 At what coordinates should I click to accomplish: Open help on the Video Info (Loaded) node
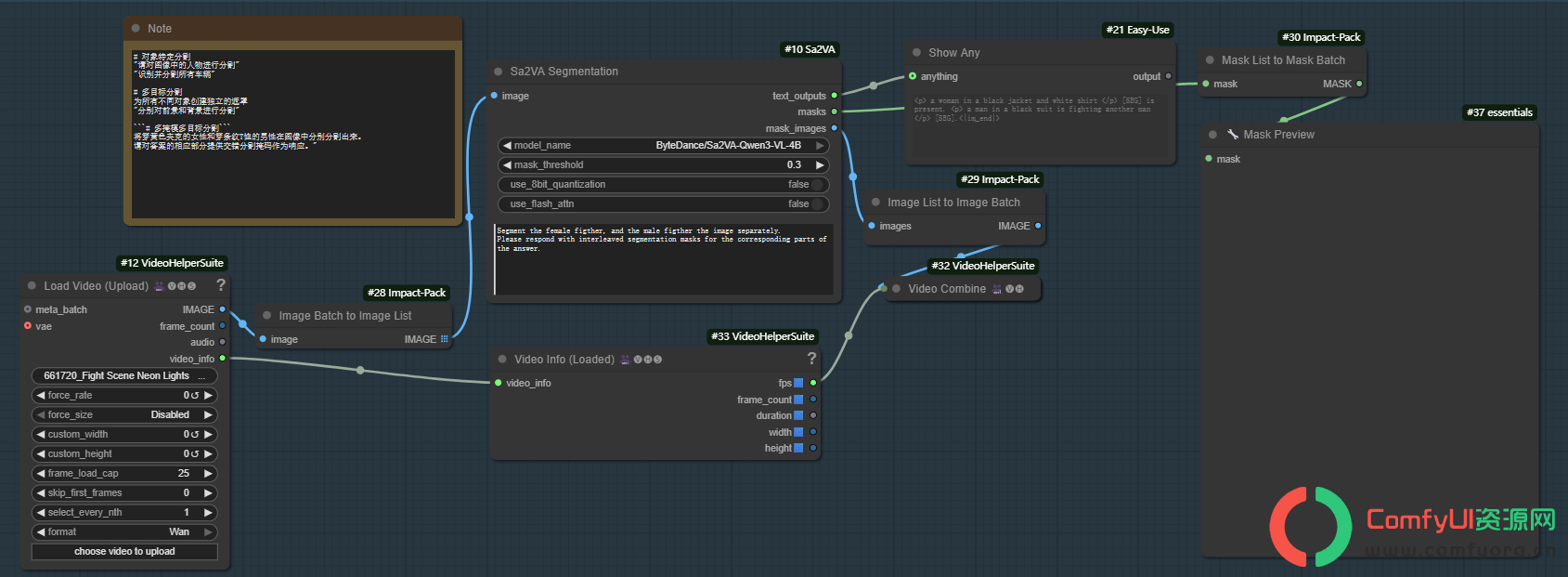tap(812, 359)
